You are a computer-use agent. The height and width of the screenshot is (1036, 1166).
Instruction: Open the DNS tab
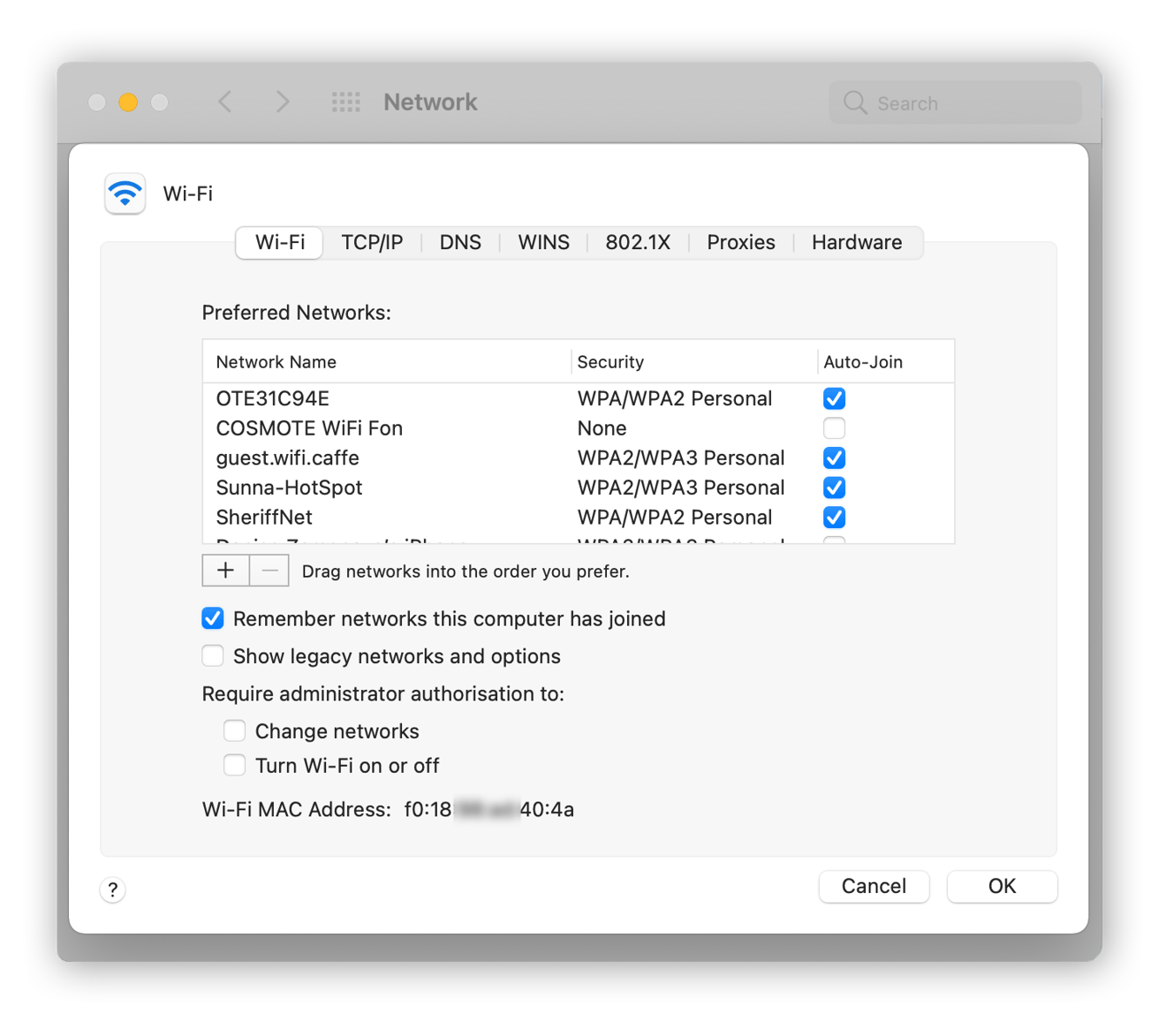460,243
